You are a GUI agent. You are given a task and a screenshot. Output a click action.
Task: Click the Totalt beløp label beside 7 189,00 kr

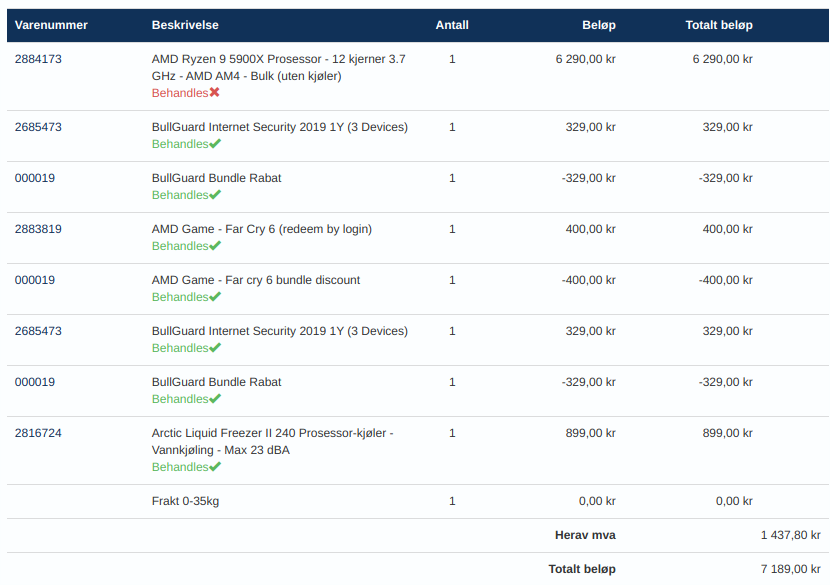point(582,569)
